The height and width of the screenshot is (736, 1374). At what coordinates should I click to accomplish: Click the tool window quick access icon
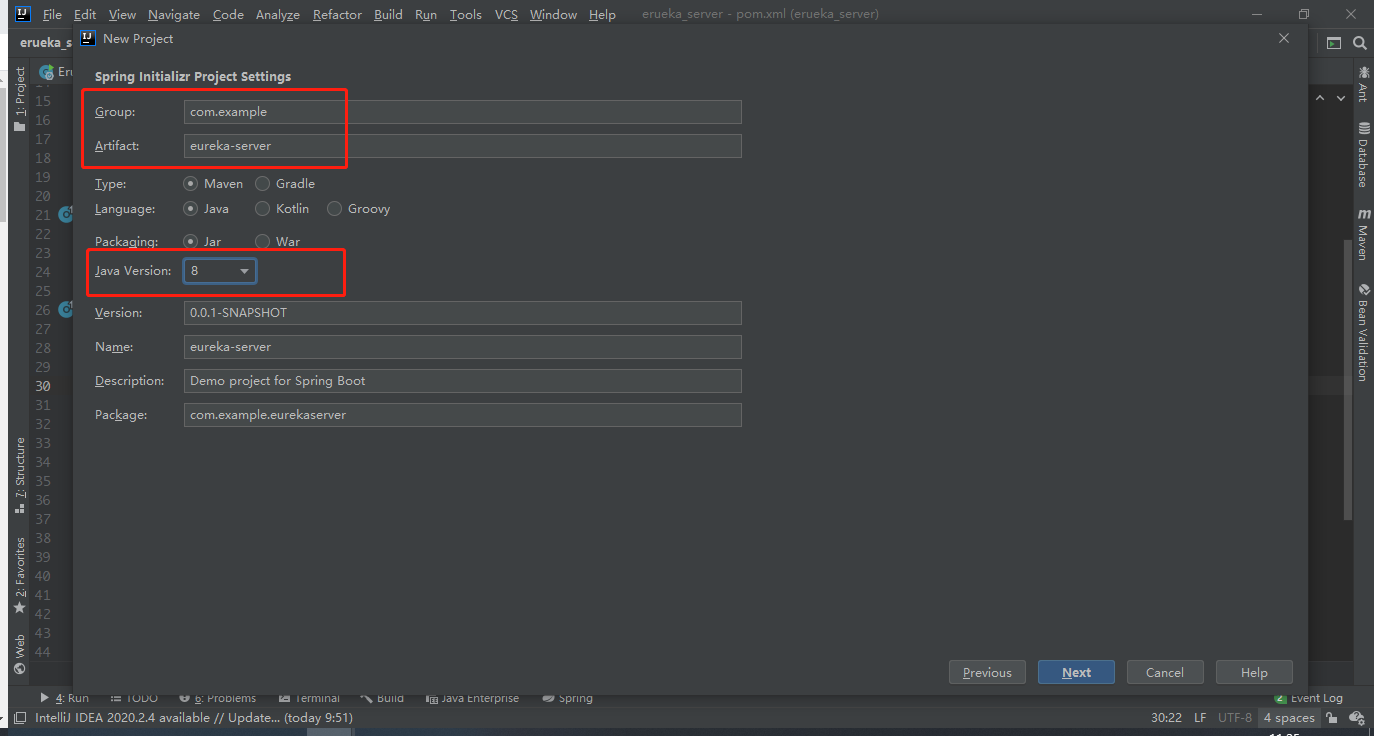click(x=18, y=718)
